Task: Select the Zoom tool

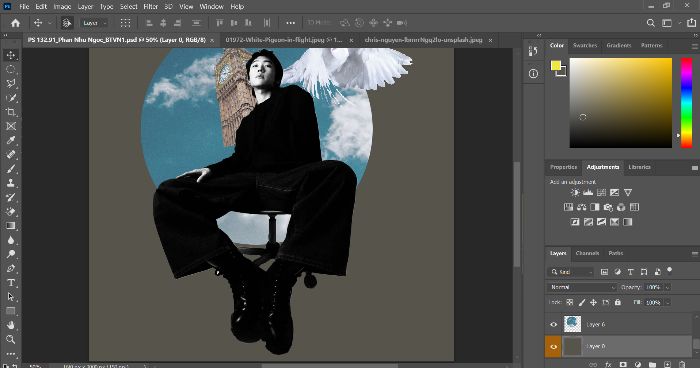Action: pyautogui.click(x=11, y=339)
